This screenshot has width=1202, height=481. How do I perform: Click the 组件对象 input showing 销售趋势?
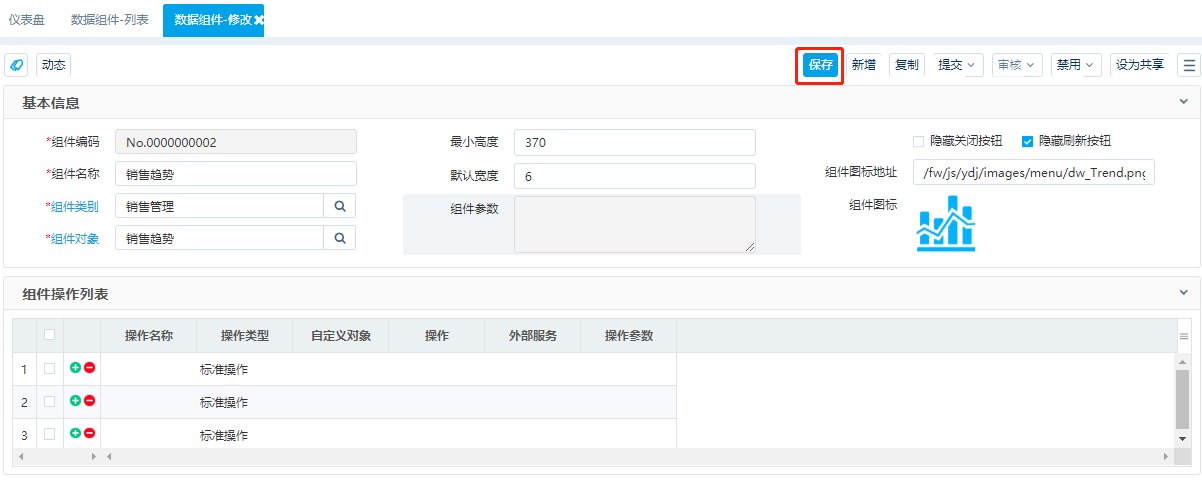pyautogui.click(x=220, y=238)
